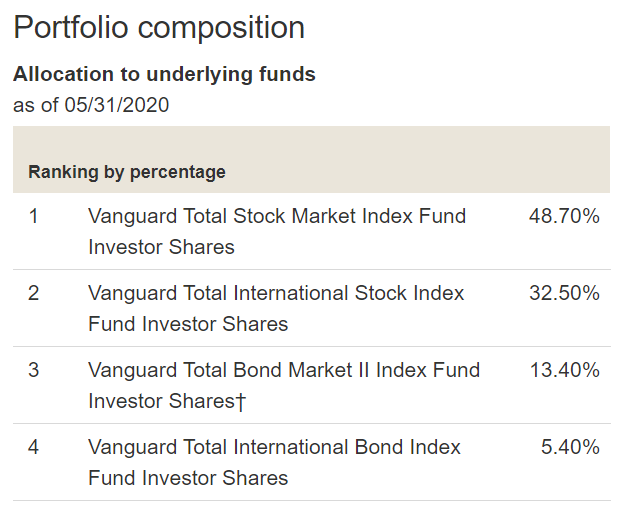The width and height of the screenshot is (622, 509).
Task: Sort by the Ranking by percentage header
Action: [127, 172]
